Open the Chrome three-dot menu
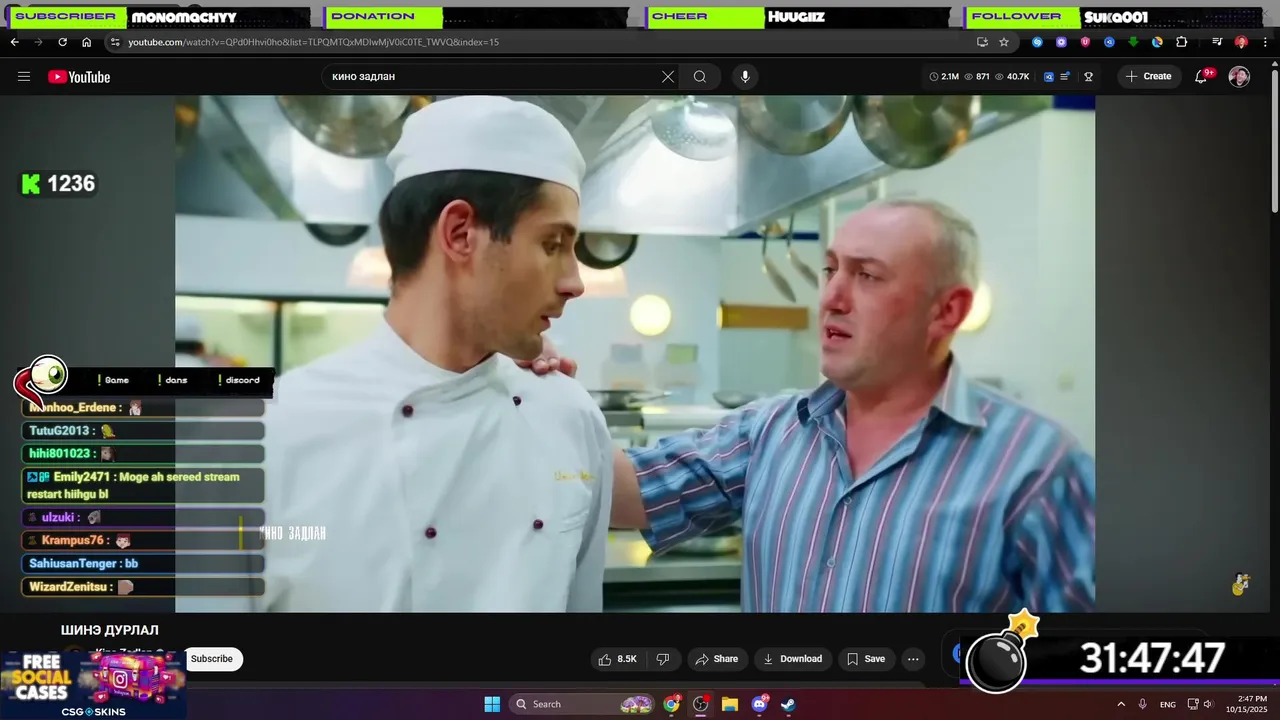 tap(1265, 42)
